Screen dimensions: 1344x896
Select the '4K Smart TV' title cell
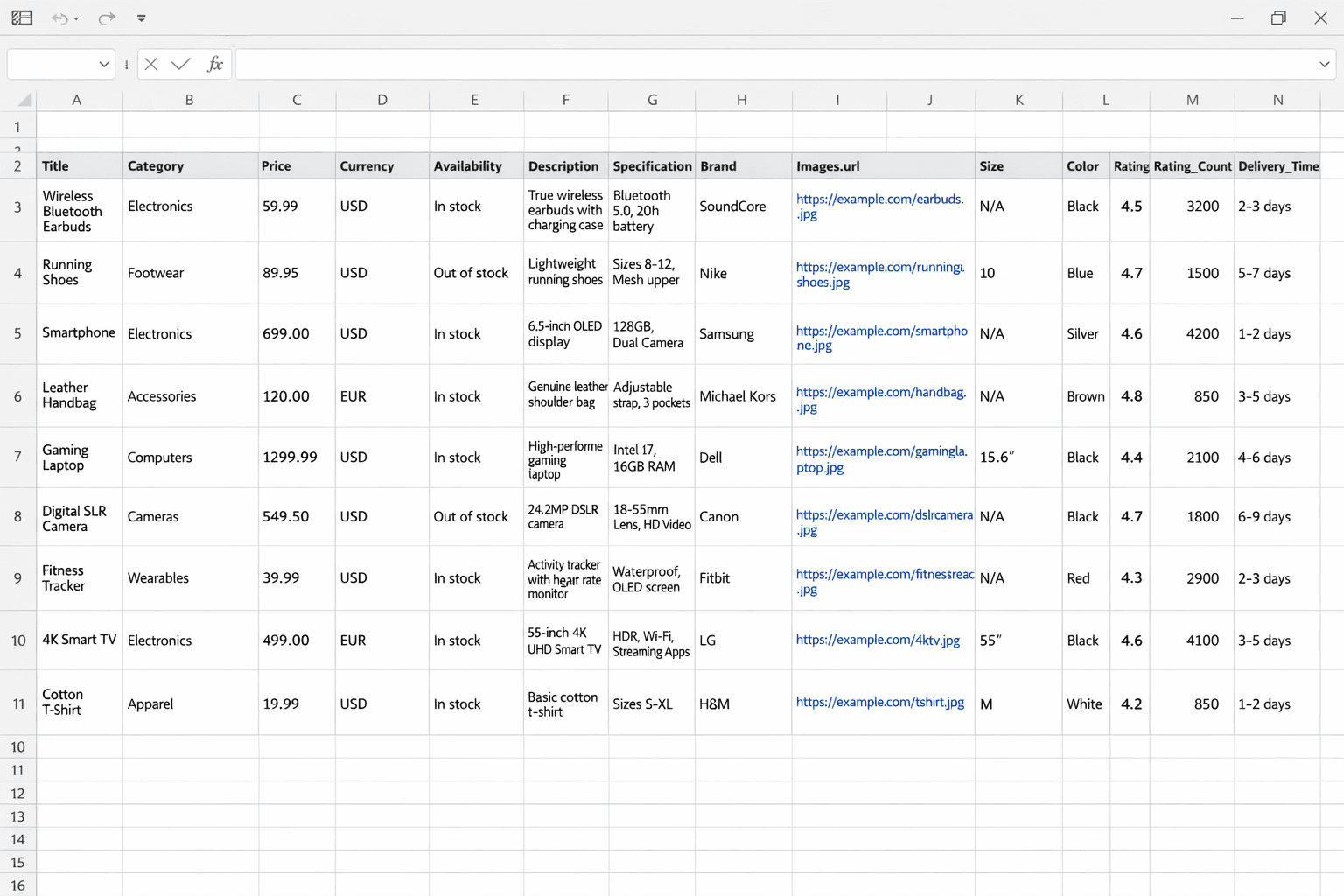click(80, 640)
